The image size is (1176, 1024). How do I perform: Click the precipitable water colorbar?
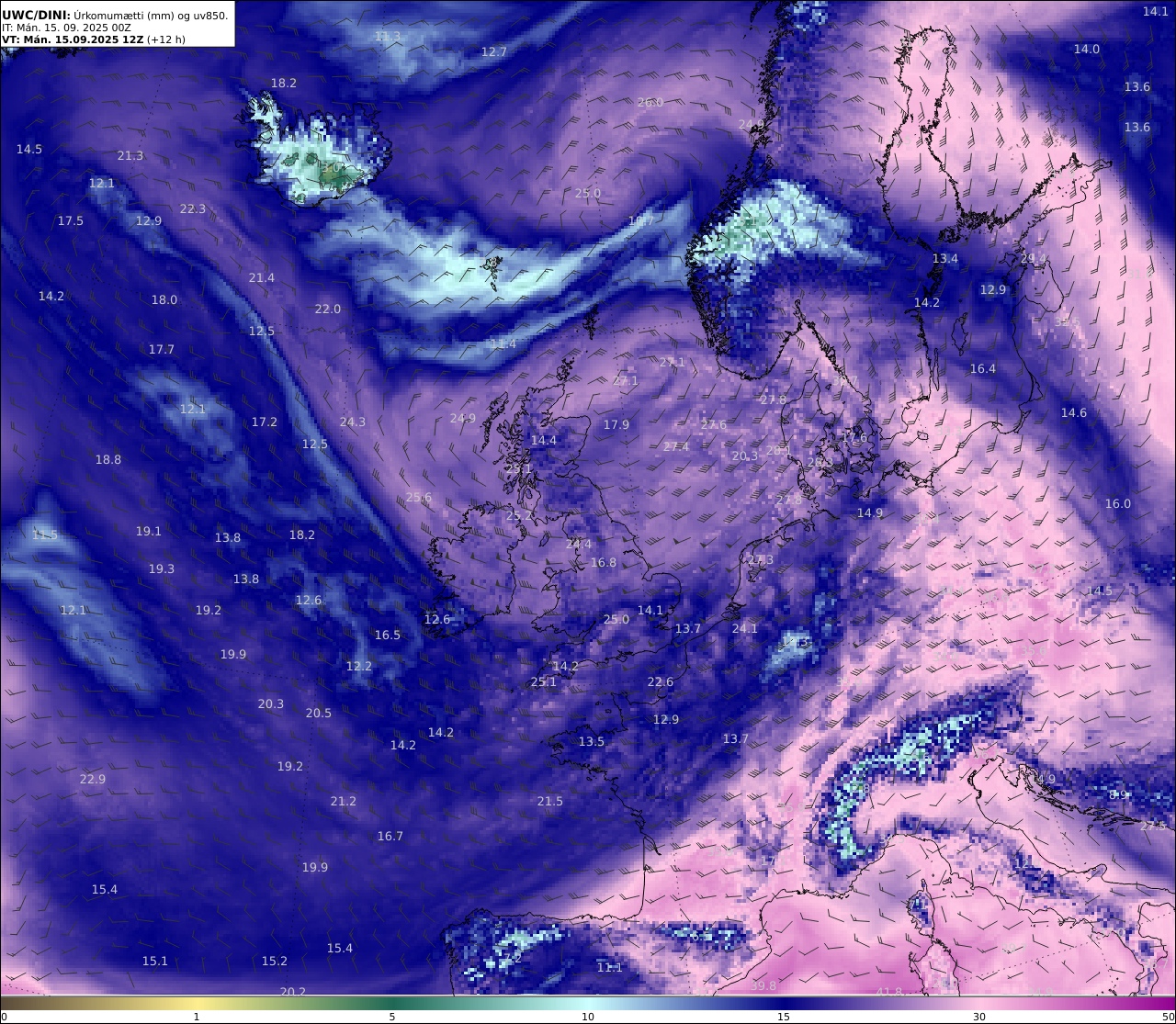point(588,1002)
